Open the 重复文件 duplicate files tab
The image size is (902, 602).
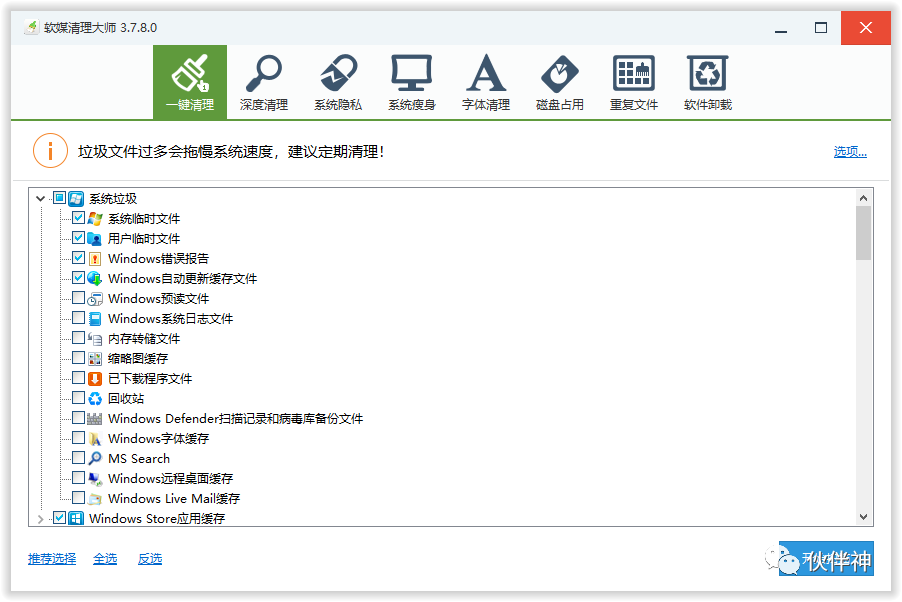(634, 82)
